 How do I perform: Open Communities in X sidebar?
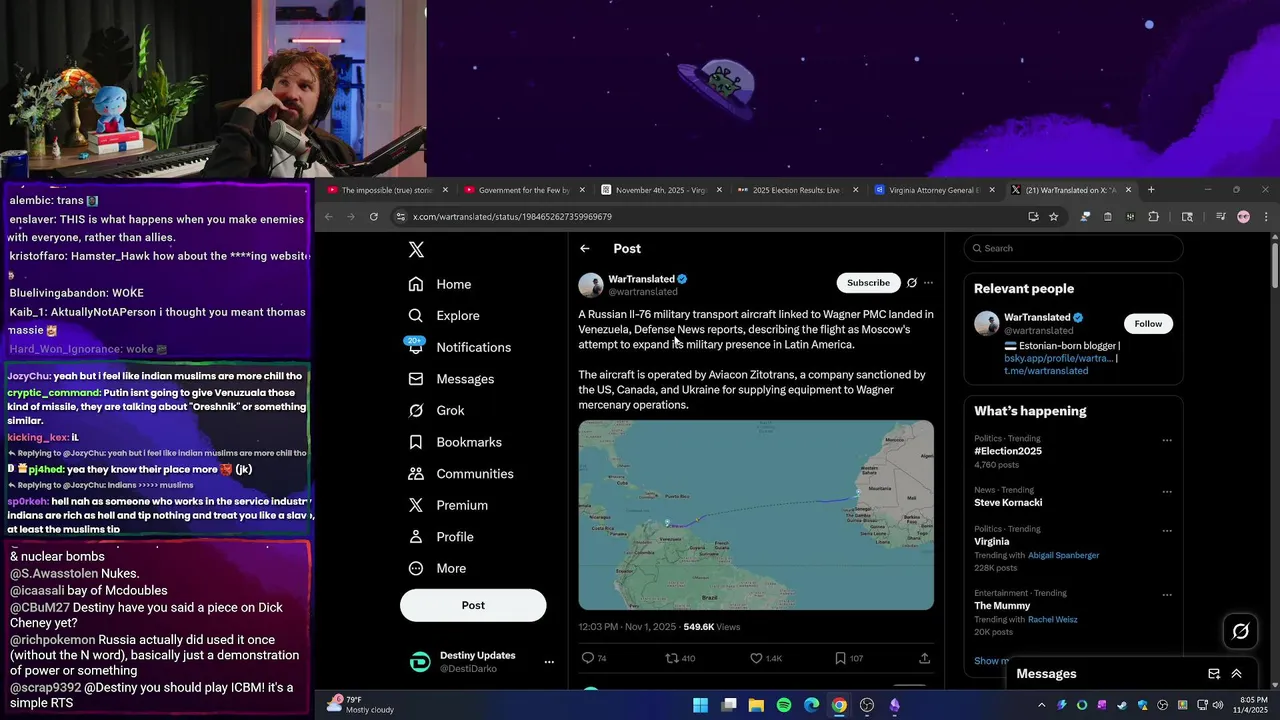(461, 474)
